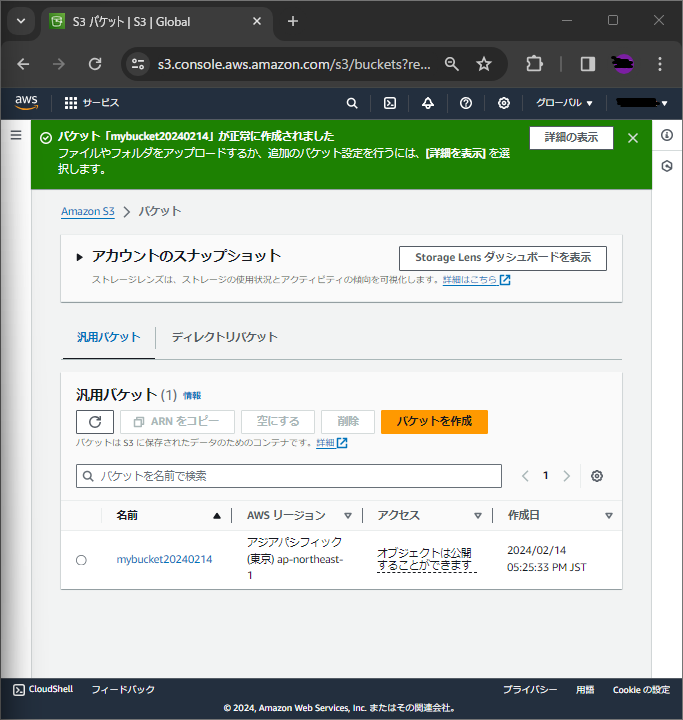The image size is (683, 720).
Task: Open the info panel icon on right edge
Action: tap(667, 135)
